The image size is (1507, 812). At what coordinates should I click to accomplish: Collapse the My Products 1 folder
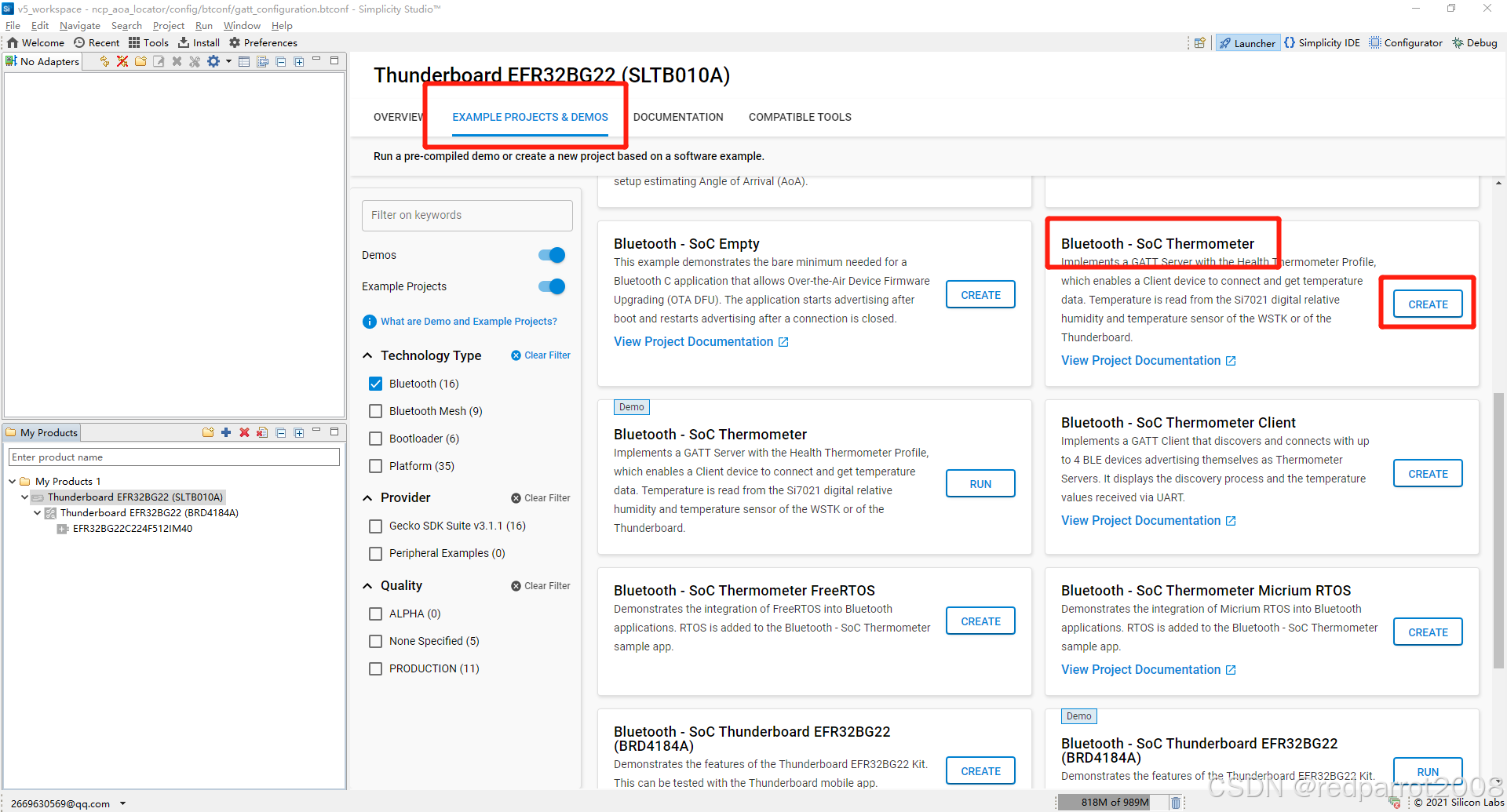coord(13,481)
